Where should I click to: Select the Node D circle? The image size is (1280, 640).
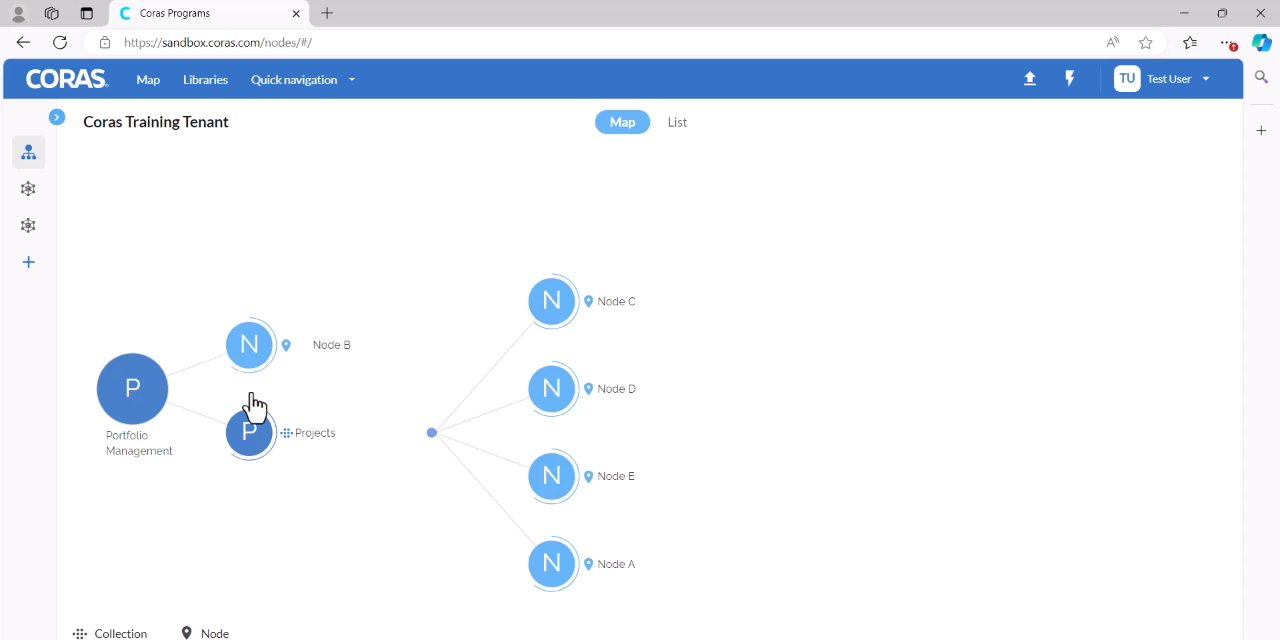click(x=552, y=388)
